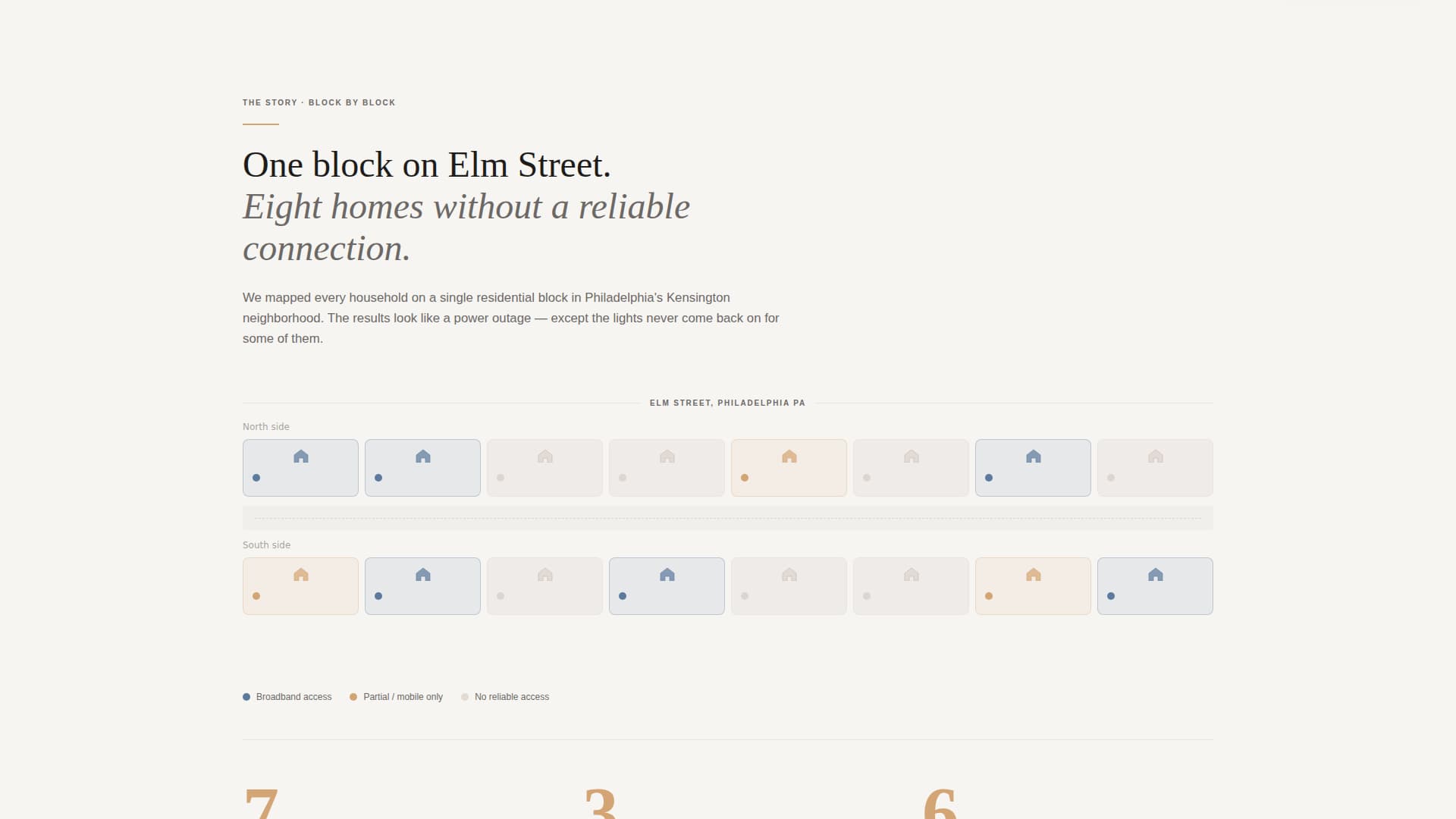Click the last blue house icon on South side
The image size is (1456, 819).
1156,575
